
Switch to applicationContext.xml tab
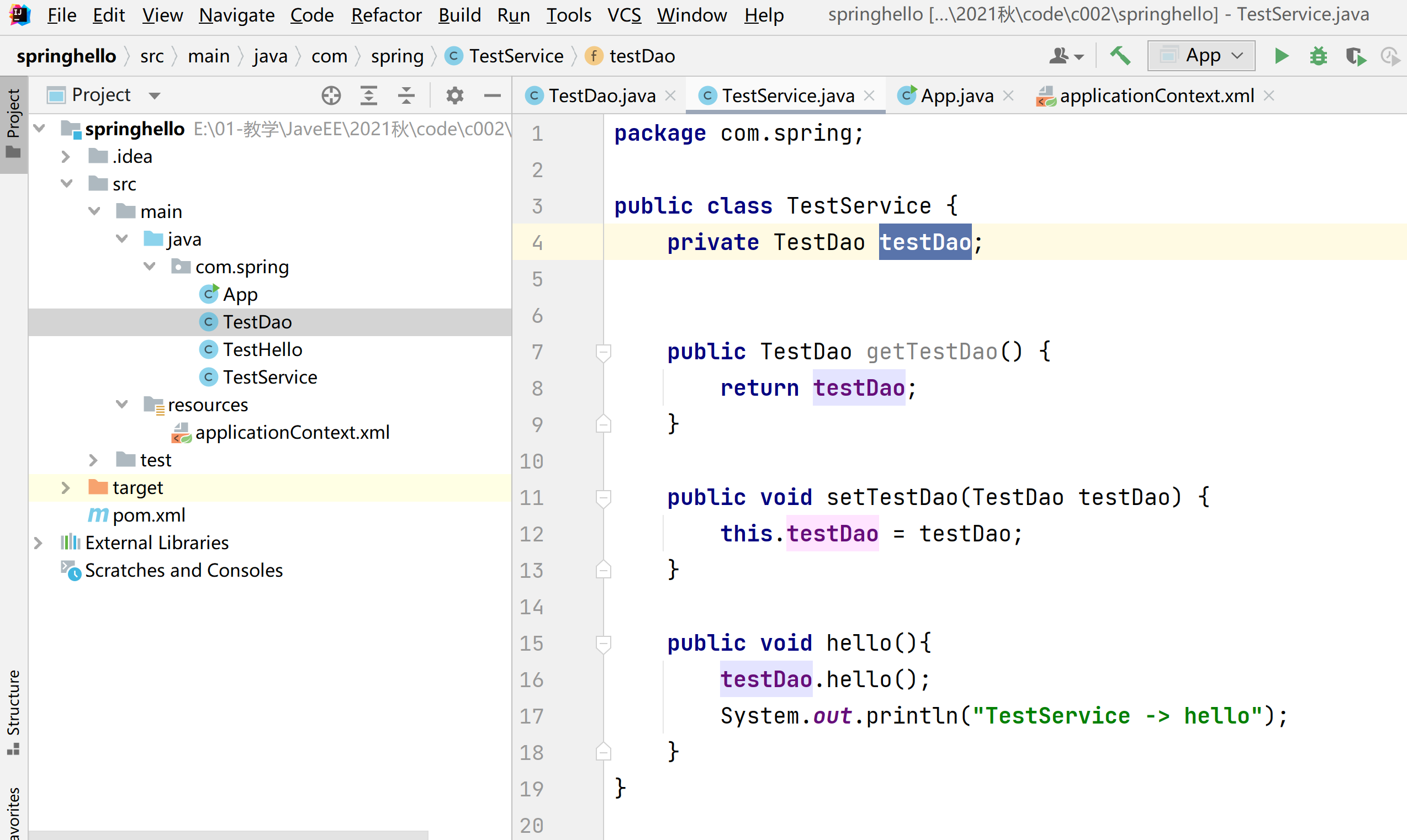1156,95
